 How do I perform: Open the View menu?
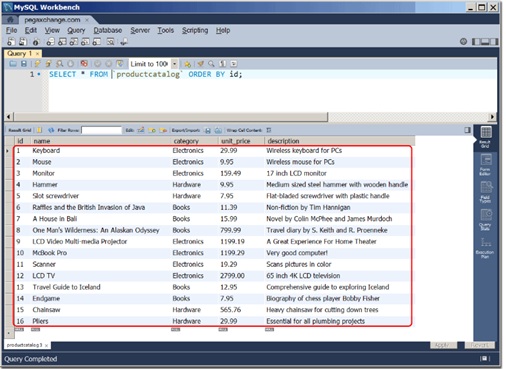point(52,30)
